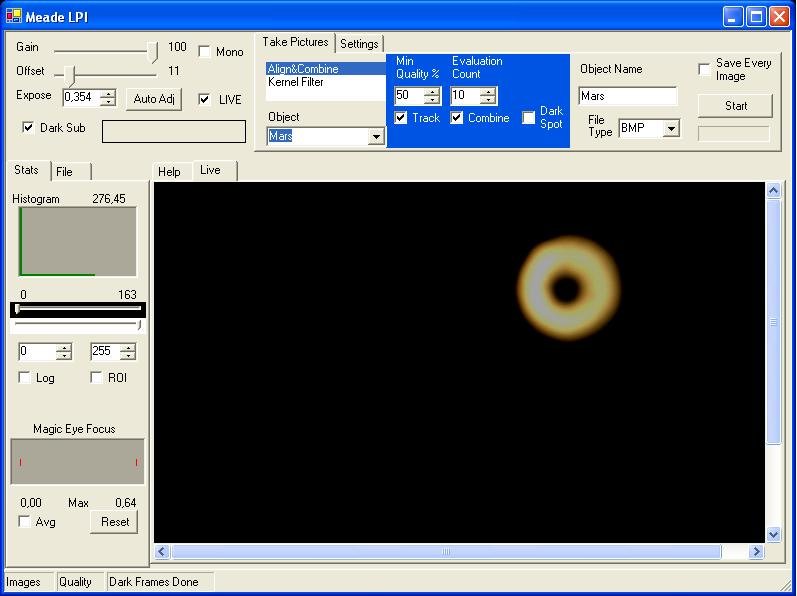Enable the Mono checkbox
797x596 pixels.
(205, 52)
